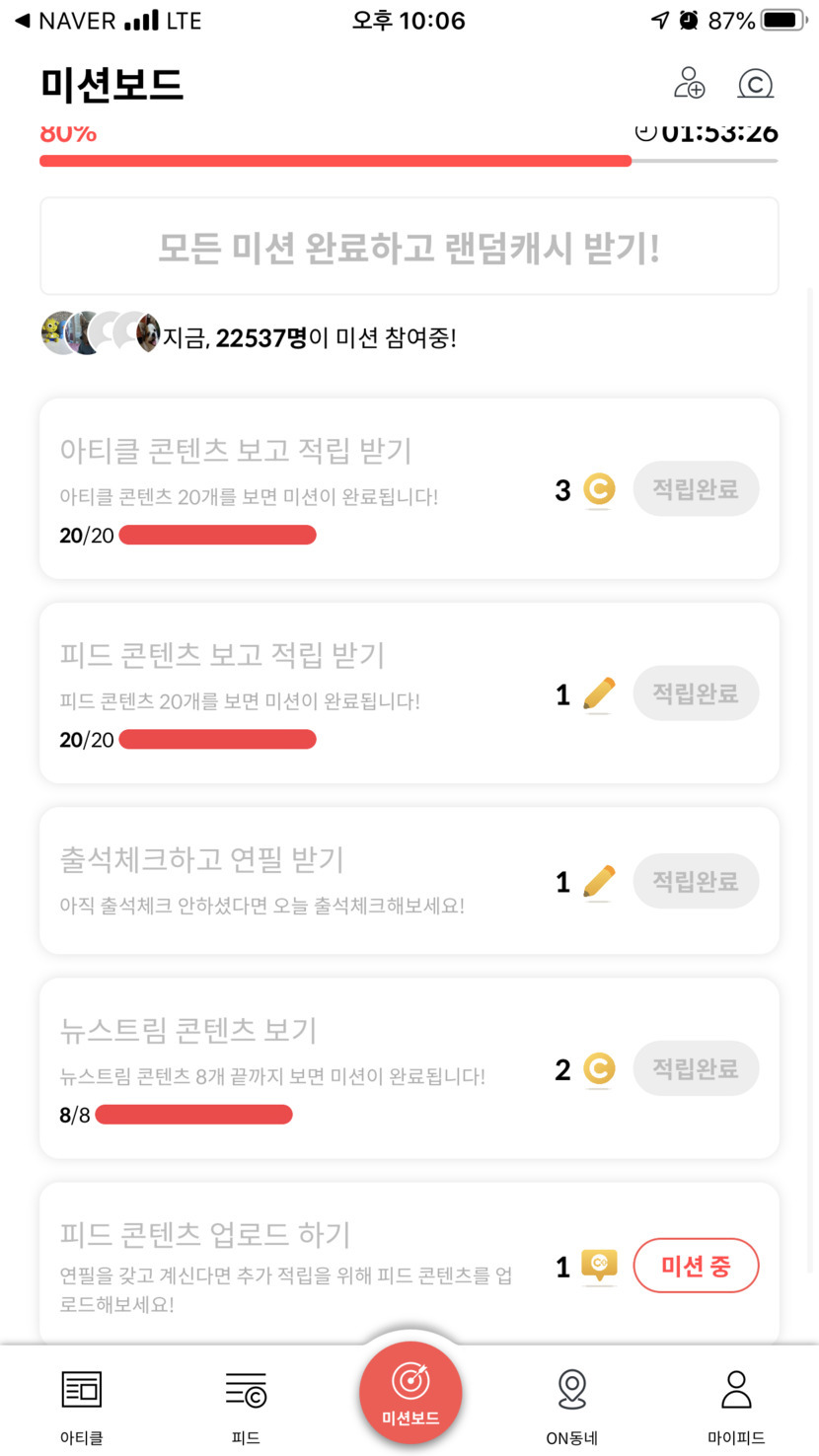
Task: Tap the 마이피드 person icon
Action: point(736,1389)
